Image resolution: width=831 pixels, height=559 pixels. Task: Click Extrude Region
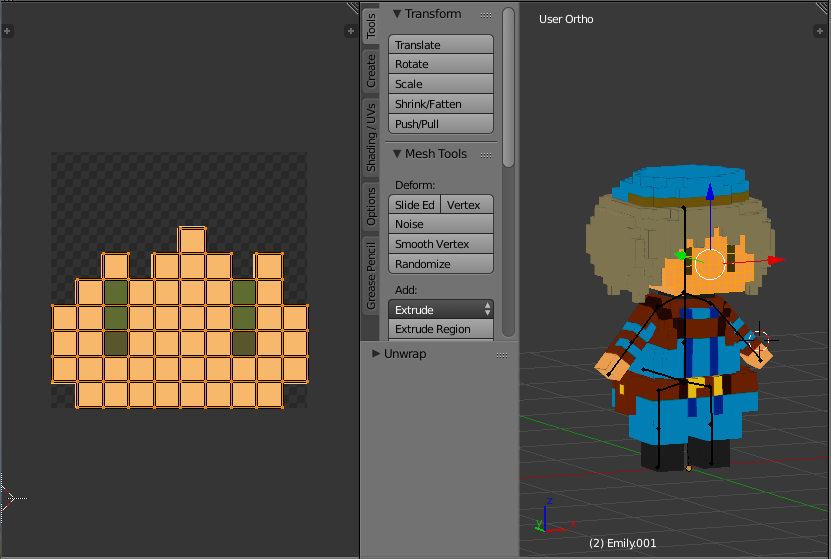click(441, 329)
